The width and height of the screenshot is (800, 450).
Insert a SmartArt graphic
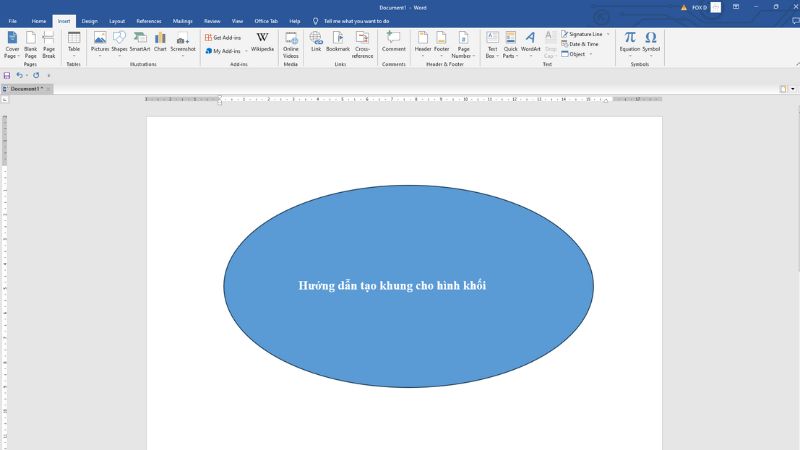139,41
